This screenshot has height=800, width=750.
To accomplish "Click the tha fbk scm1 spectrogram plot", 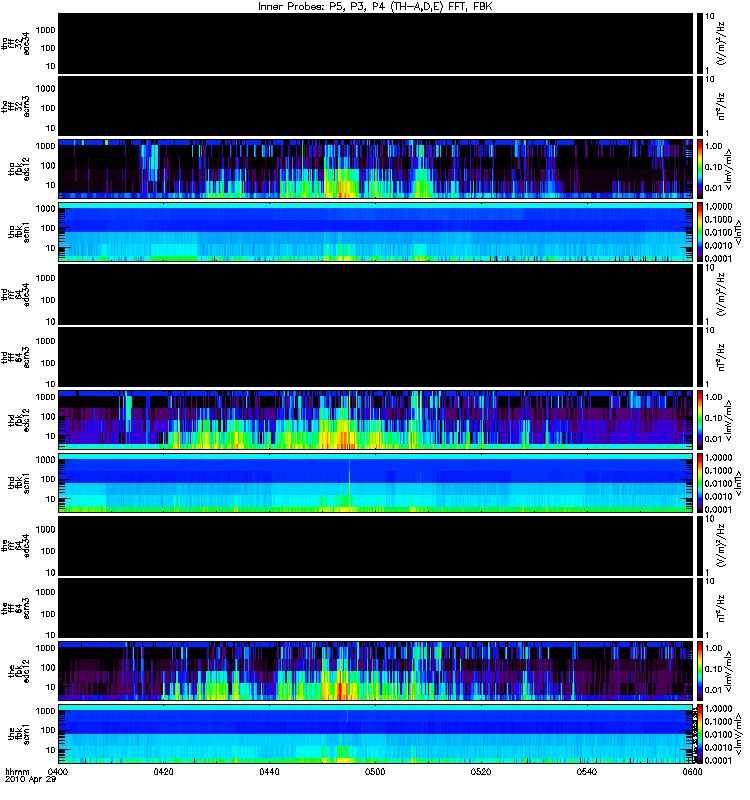I will 375,232.
